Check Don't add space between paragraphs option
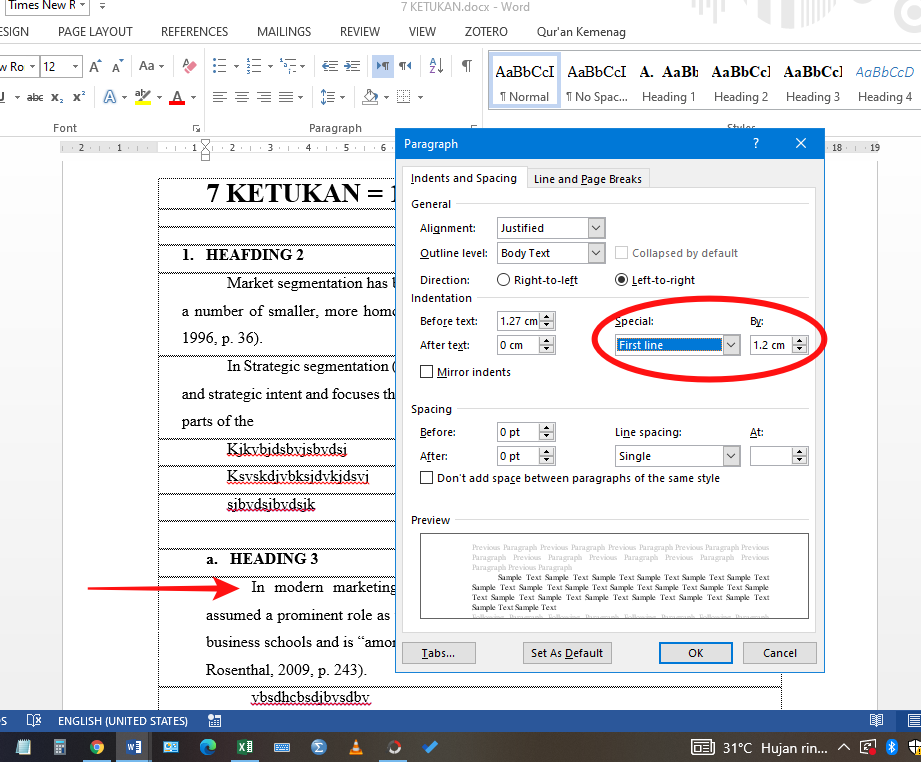921x762 pixels. 426,477
